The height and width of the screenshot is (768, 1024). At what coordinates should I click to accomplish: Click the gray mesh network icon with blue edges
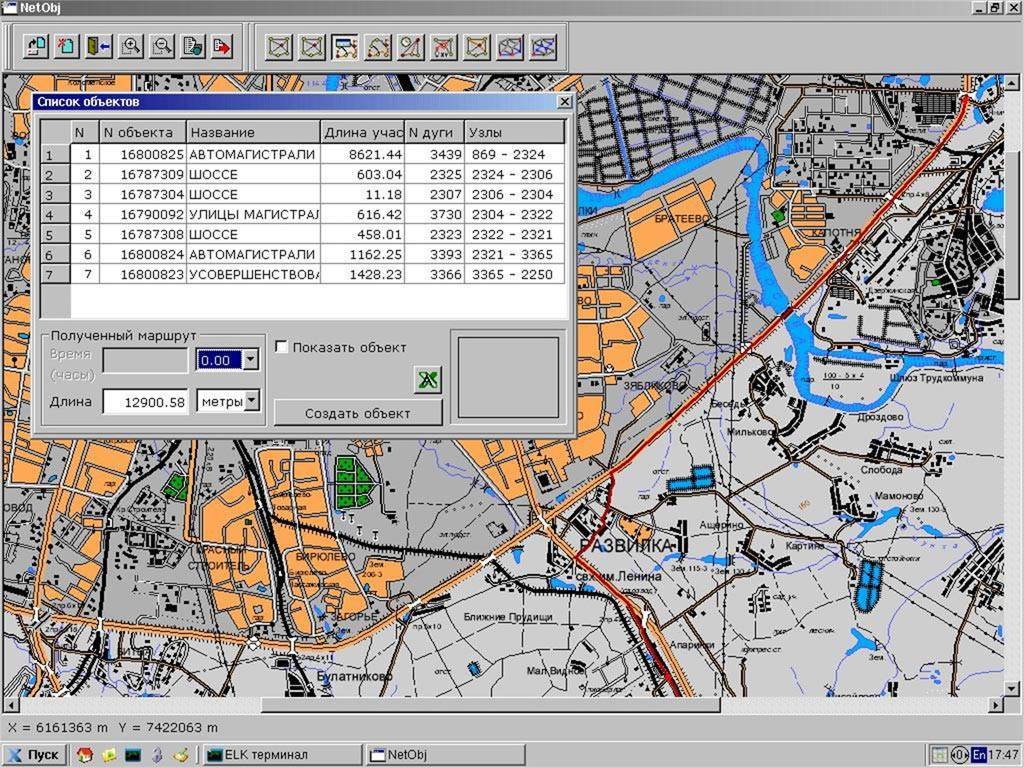pyautogui.click(x=510, y=47)
